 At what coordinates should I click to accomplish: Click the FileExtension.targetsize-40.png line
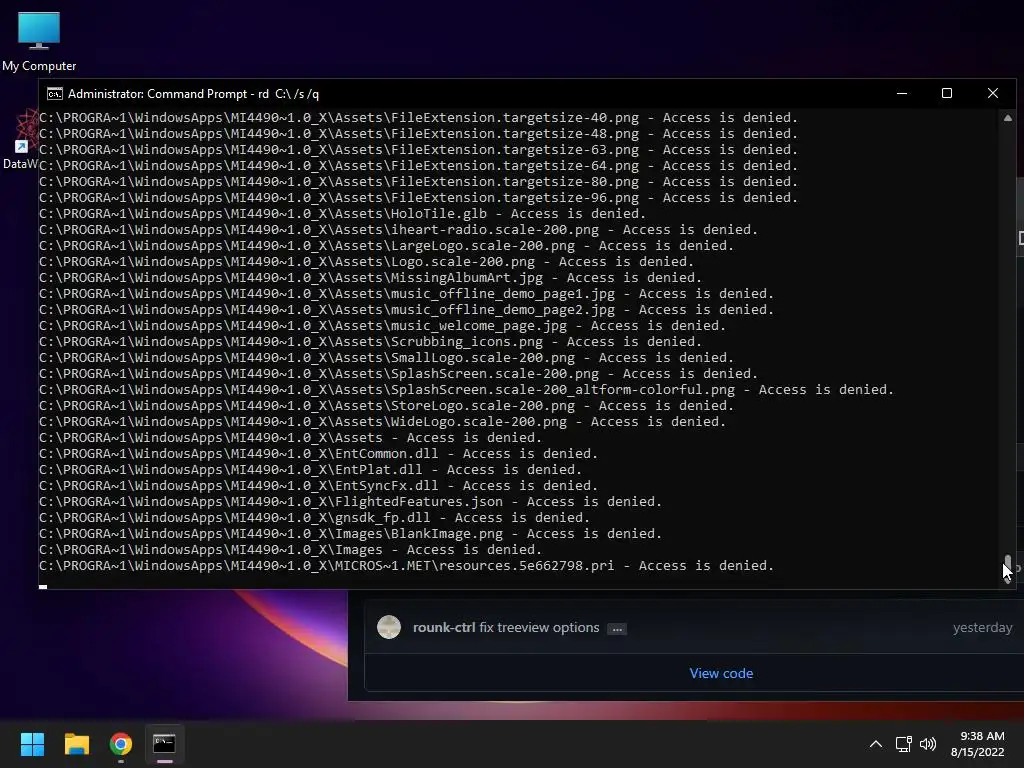pyautogui.click(x=419, y=118)
